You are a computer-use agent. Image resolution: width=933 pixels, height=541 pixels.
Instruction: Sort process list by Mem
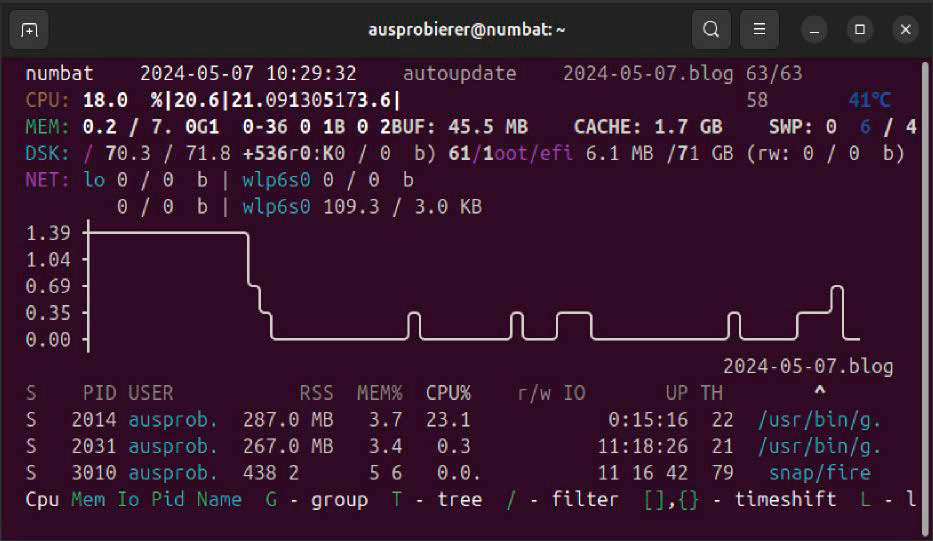pyautogui.click(x=88, y=499)
